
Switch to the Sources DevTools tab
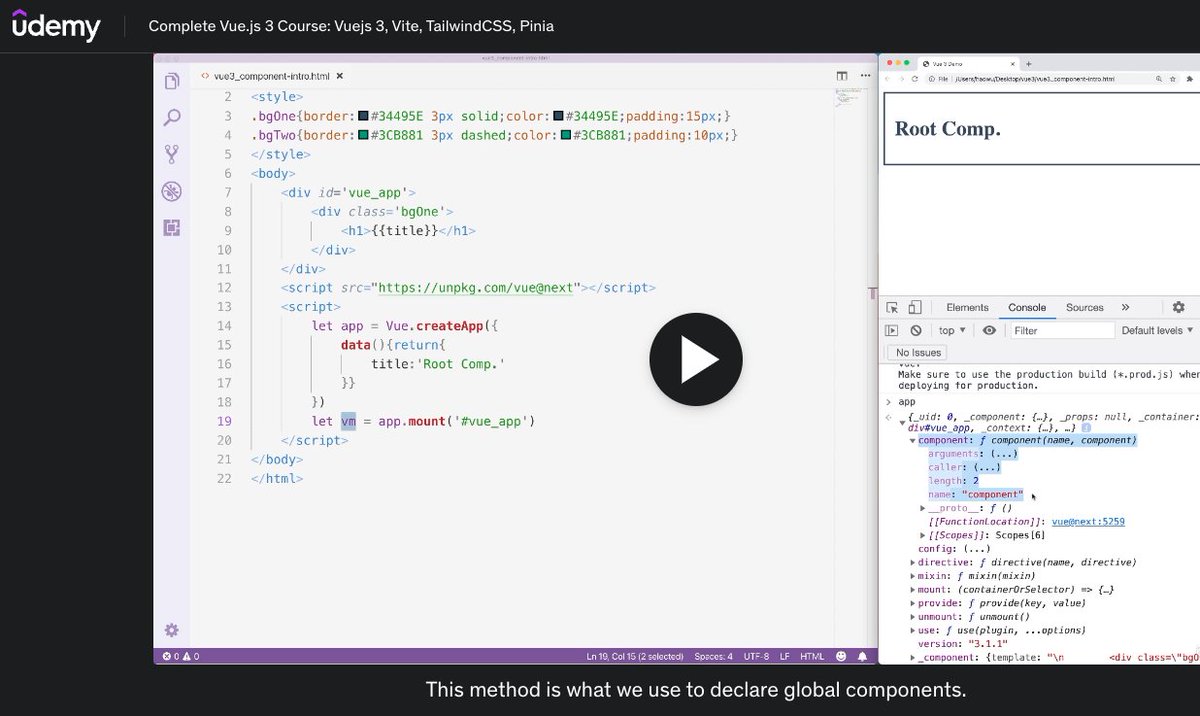coord(1084,308)
